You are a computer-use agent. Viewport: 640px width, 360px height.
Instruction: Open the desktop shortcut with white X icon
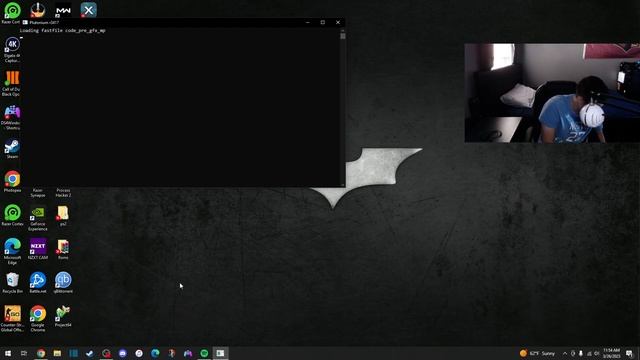tap(89, 10)
